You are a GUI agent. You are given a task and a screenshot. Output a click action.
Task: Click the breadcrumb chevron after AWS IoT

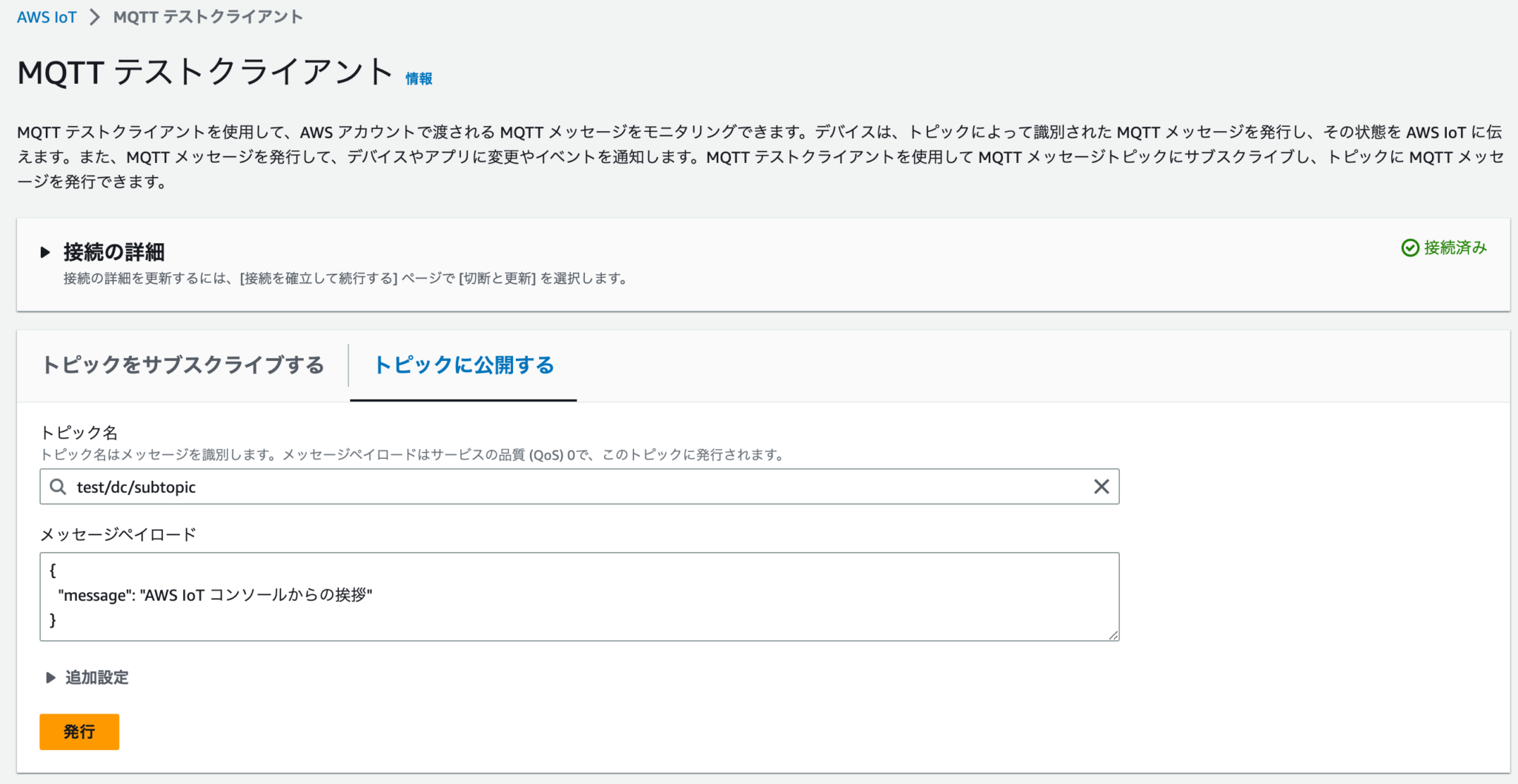point(95,16)
